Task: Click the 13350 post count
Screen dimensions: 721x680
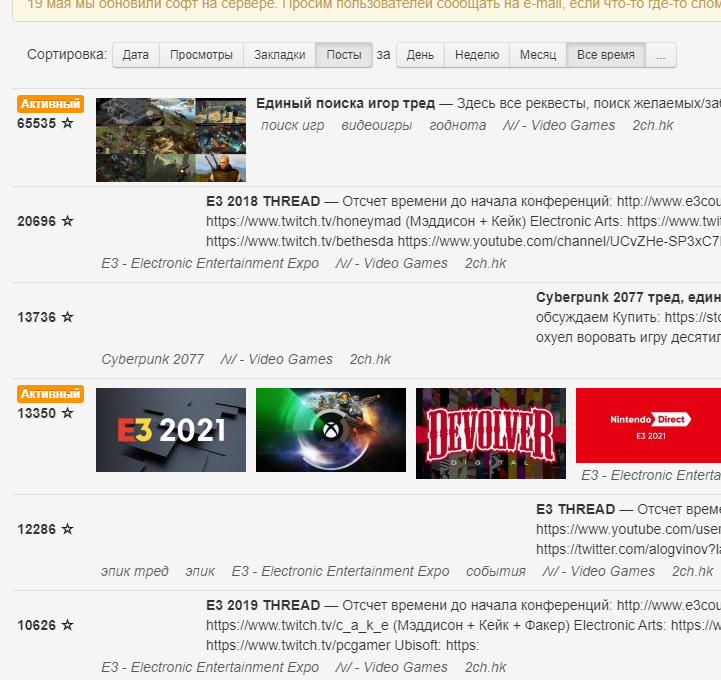Action: click(x=36, y=413)
